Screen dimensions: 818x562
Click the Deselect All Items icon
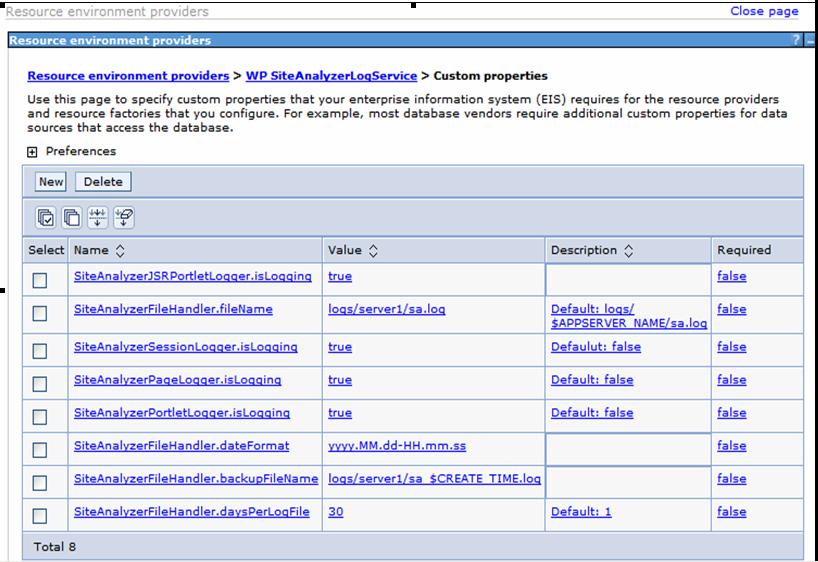pyautogui.click(x=71, y=217)
